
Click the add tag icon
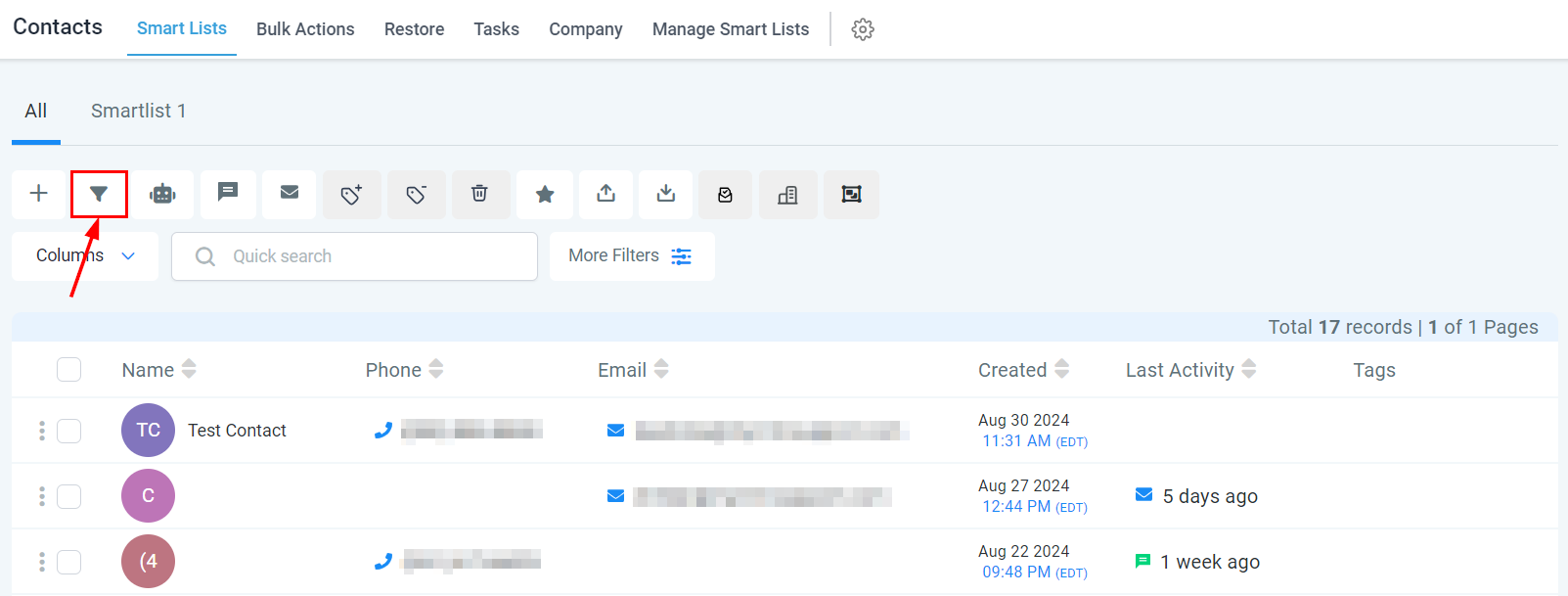(352, 194)
